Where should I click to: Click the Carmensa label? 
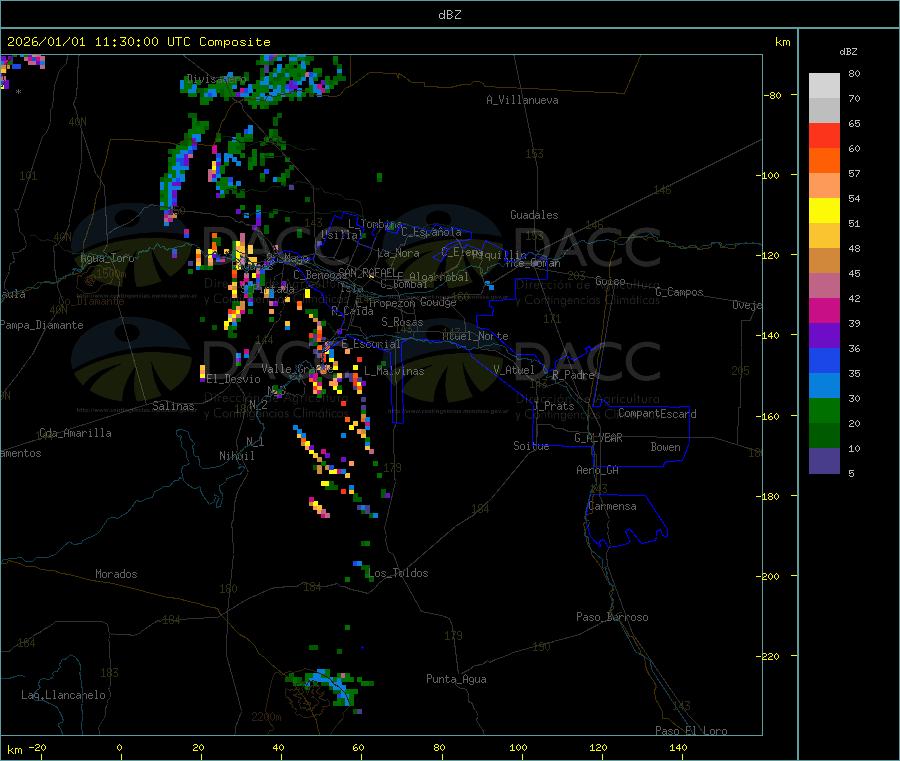[x=612, y=506]
